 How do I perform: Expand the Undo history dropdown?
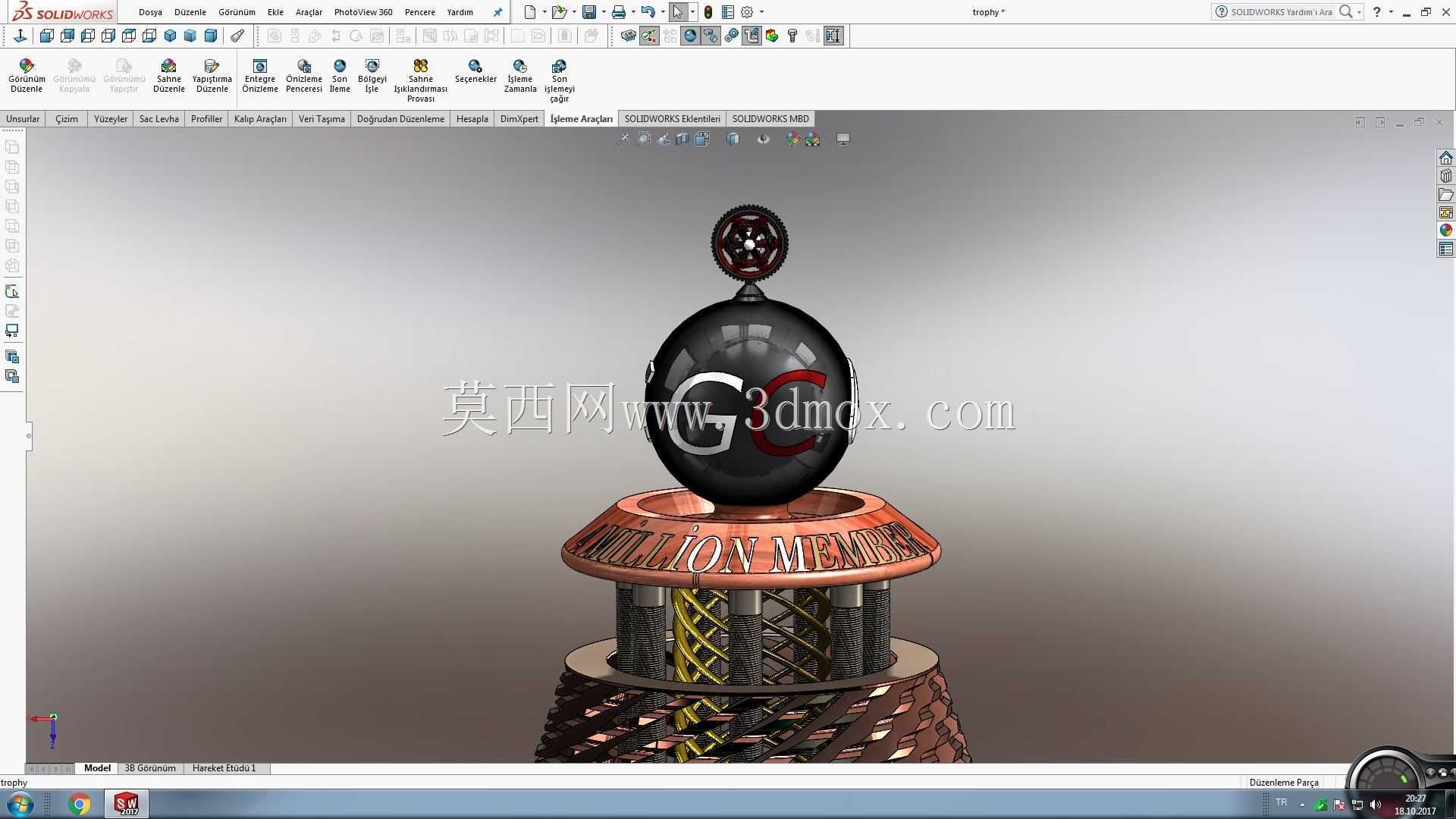pos(663,12)
